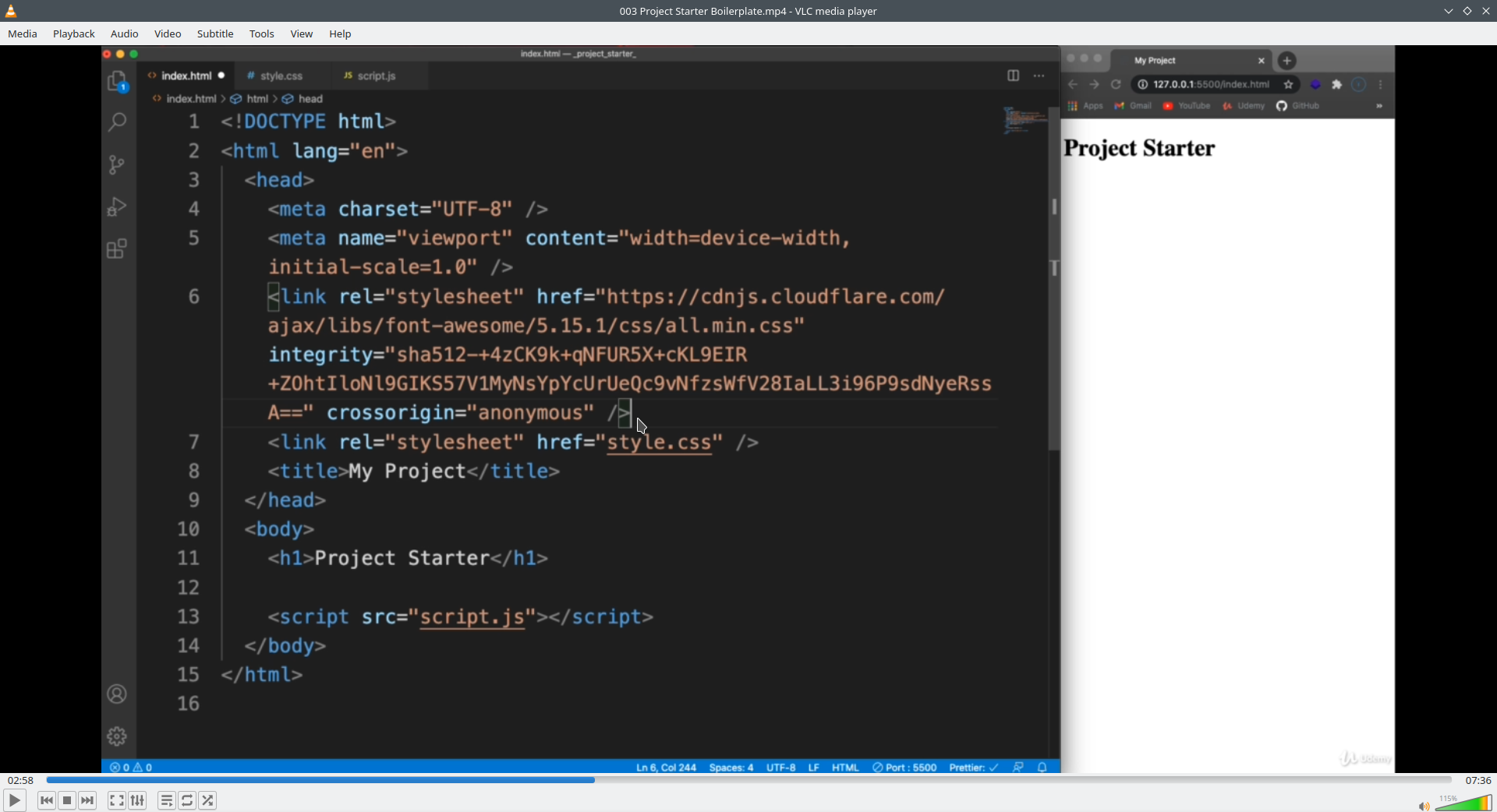
Task: Click the editor vertical scrollbar
Action: (1054, 279)
